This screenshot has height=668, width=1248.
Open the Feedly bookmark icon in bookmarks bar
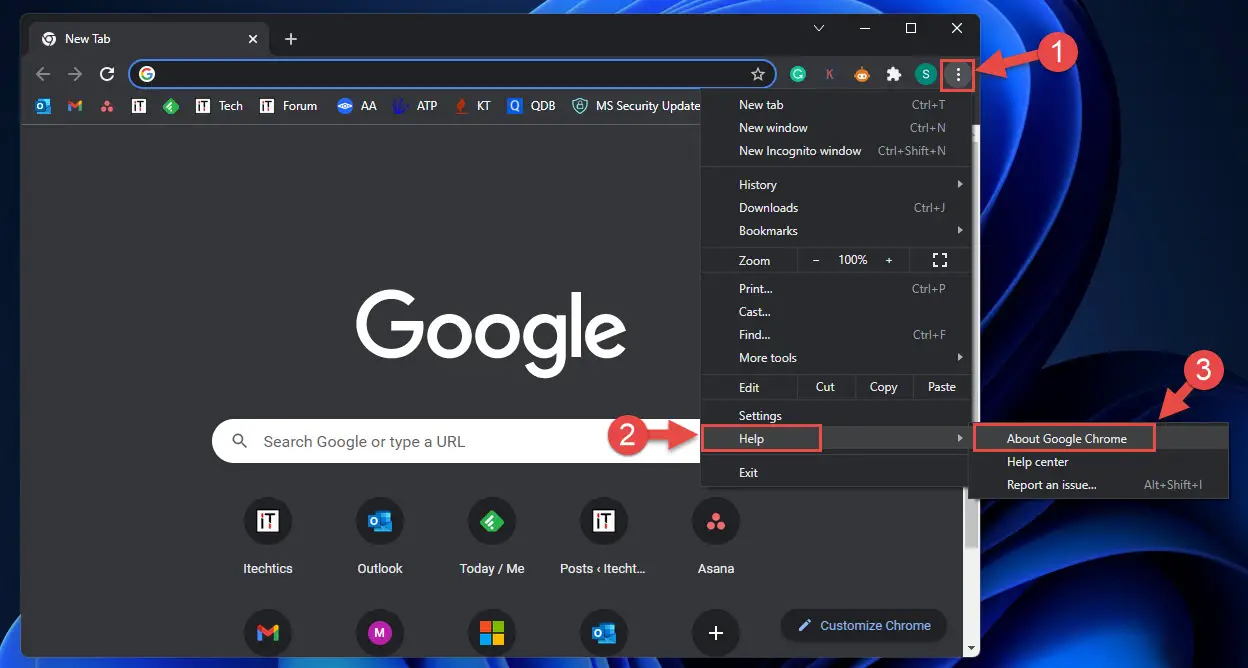coord(171,106)
